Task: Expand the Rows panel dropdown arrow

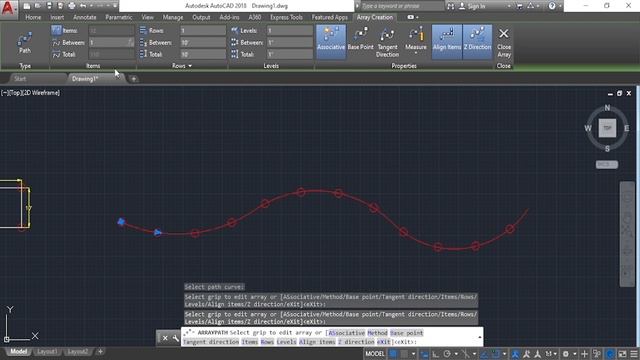Action: click(190, 66)
